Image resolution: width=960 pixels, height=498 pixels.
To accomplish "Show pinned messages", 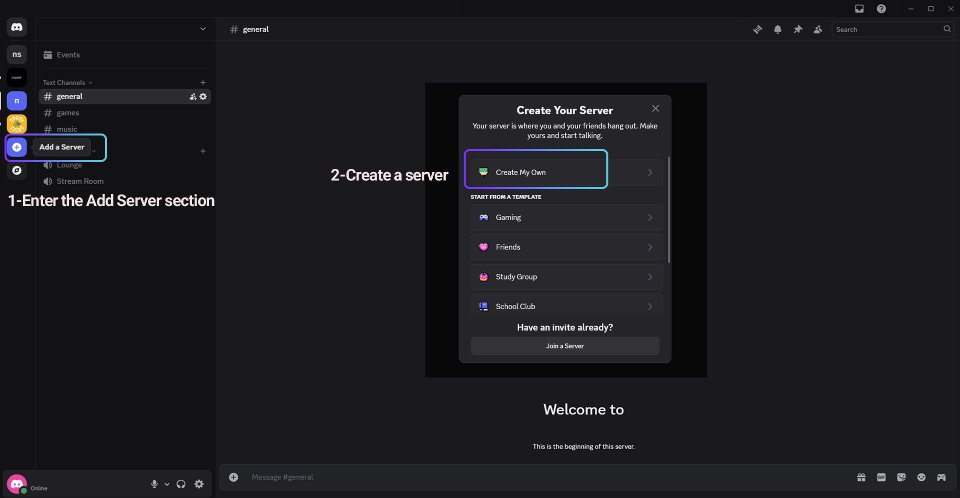I will click(x=798, y=29).
